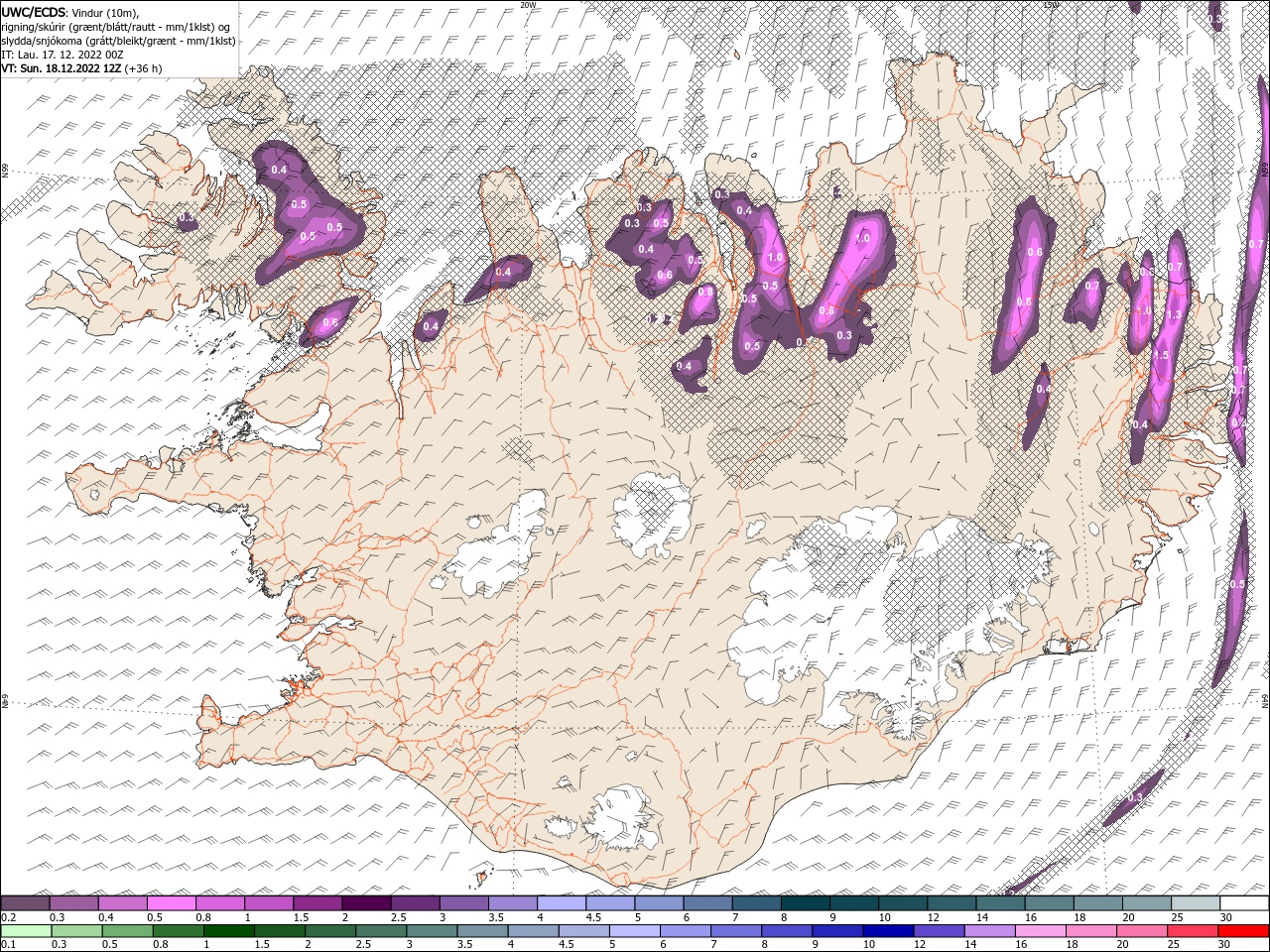The image size is (1270, 952).
Task: Pick the violet 12 swatch in lower legend
Action: 939,930
